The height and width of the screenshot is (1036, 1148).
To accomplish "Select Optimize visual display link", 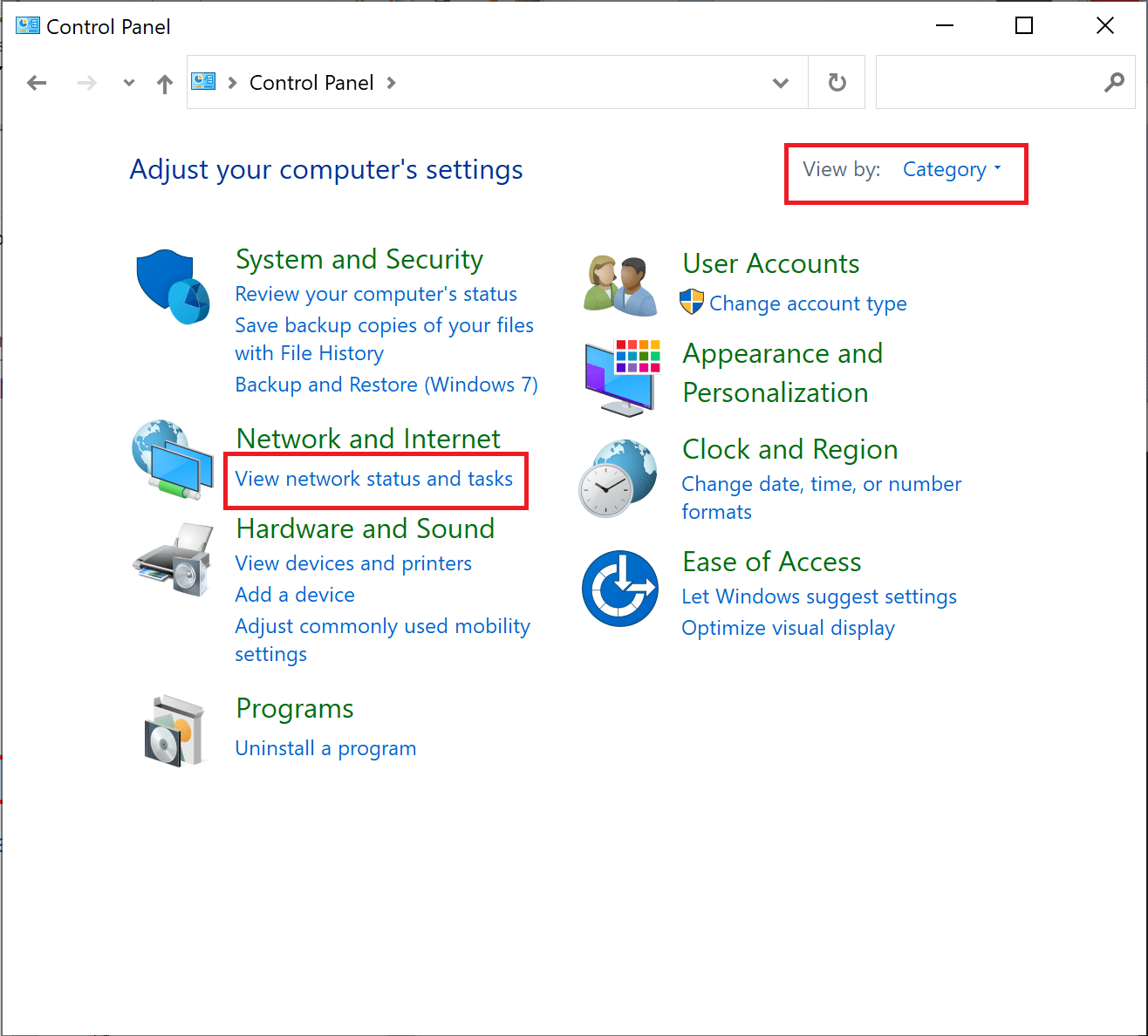I will coord(788,628).
